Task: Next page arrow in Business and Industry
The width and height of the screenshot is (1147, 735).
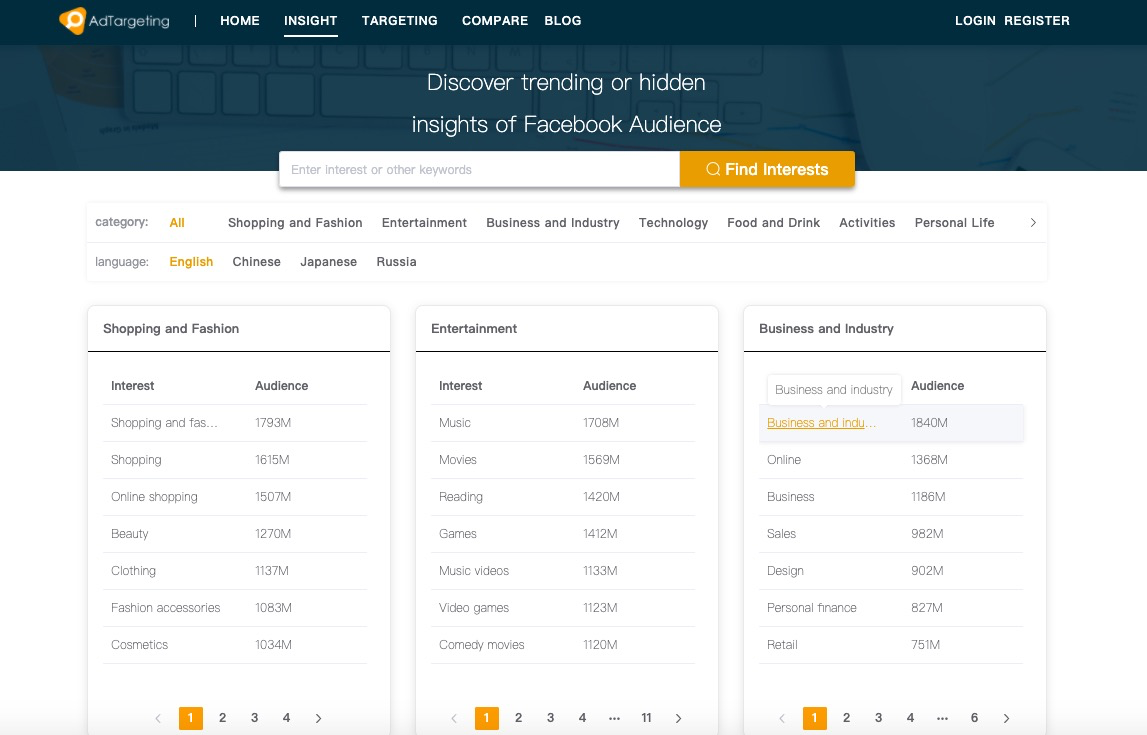Action: click(1007, 718)
